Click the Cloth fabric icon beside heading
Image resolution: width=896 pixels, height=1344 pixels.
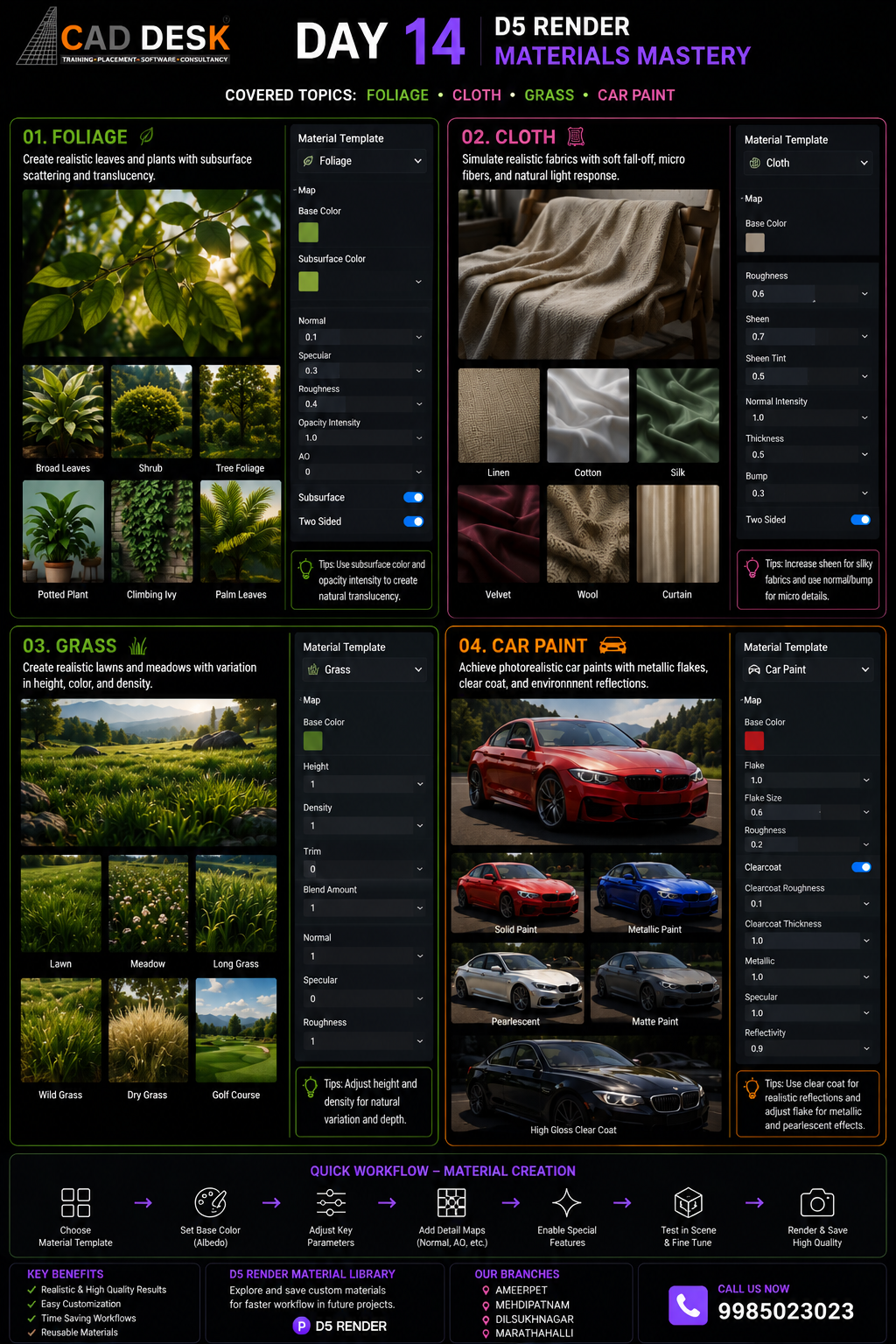[576, 136]
